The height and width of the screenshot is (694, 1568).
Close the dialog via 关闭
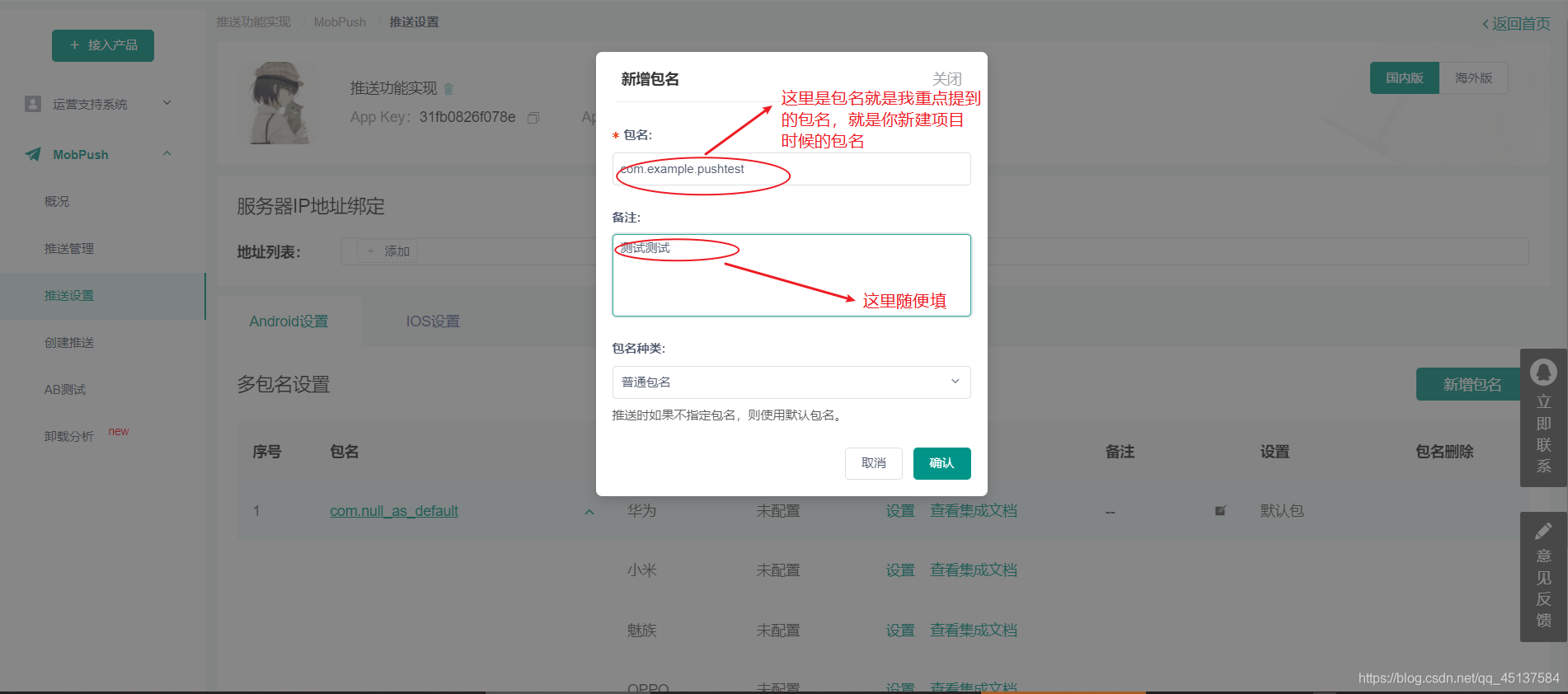947,79
